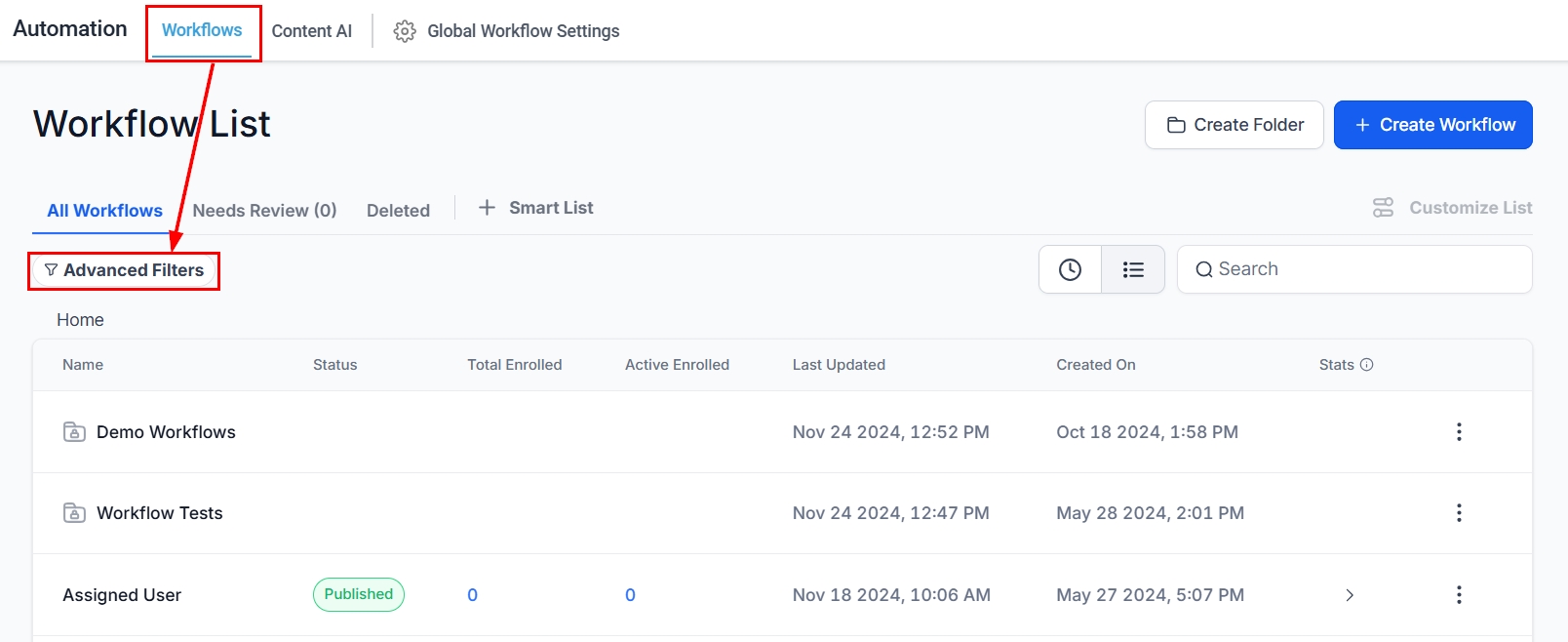Screen dimensions: 1568x642
Task: Open Demo Workflows three-dot menu
Action: pos(1459,432)
